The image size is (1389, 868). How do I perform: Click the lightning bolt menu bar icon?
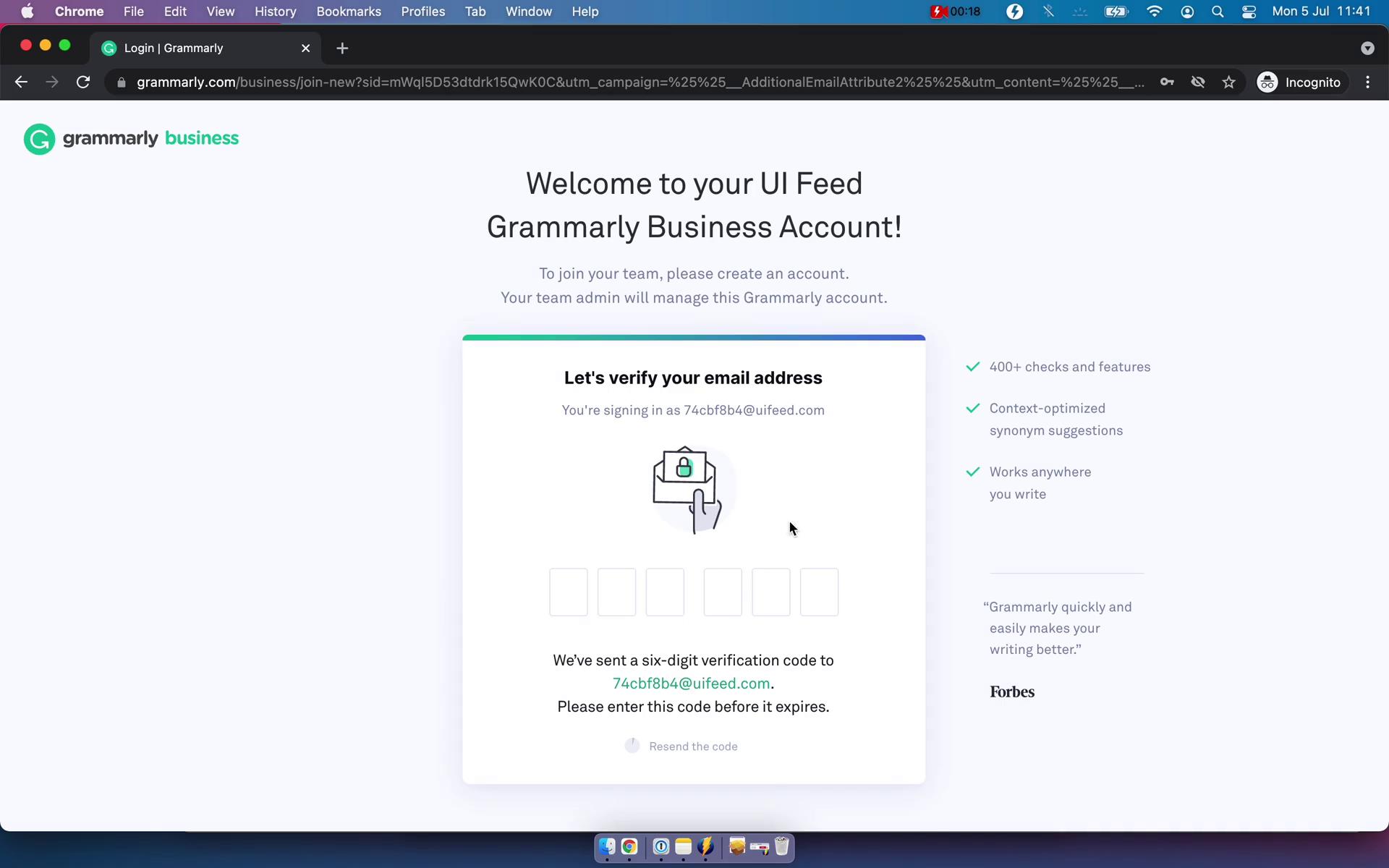(1015, 12)
